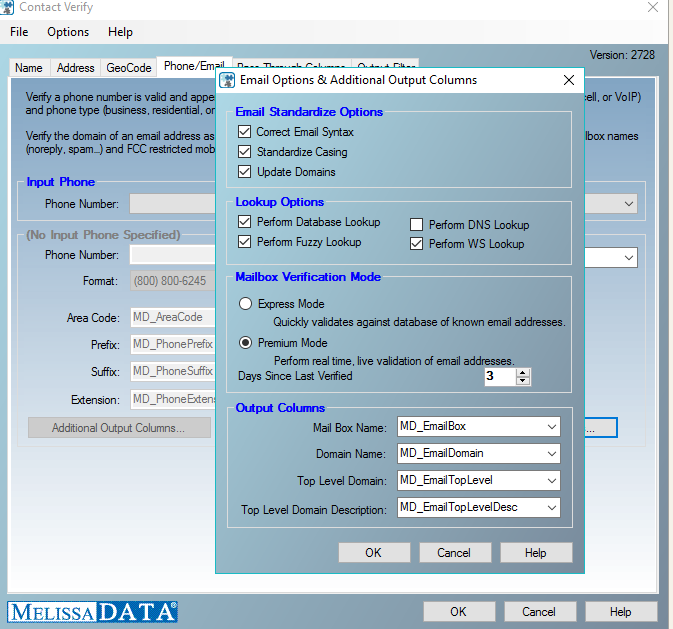Switch to the Address tab
This screenshot has height=629, width=673.
[76, 68]
